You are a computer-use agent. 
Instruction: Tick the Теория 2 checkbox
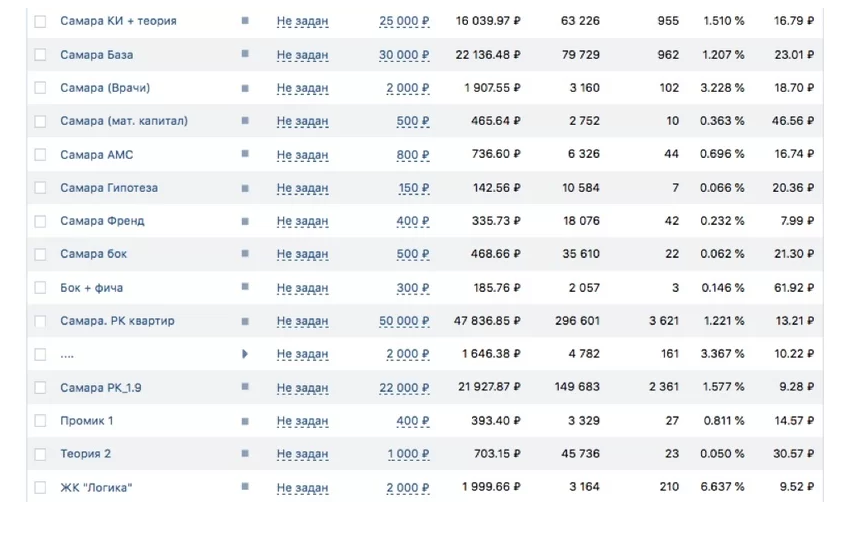click(40, 454)
